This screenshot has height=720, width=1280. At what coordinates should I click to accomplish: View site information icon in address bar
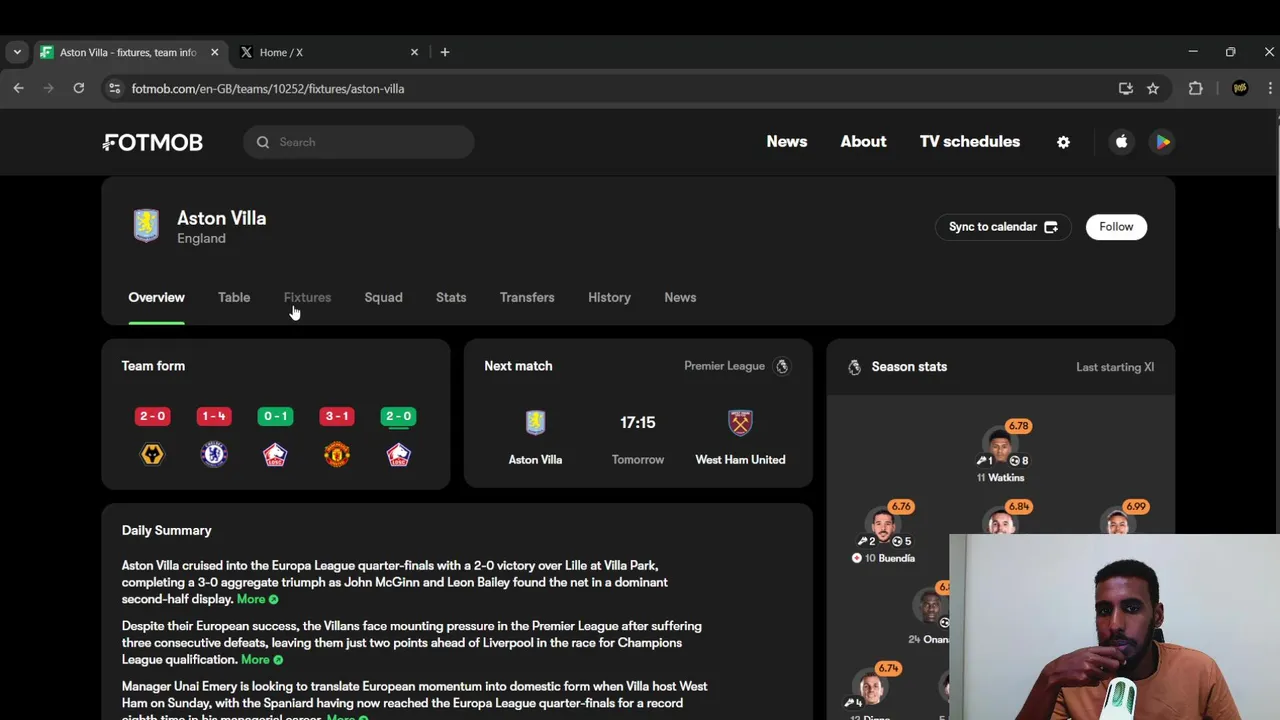tap(114, 88)
